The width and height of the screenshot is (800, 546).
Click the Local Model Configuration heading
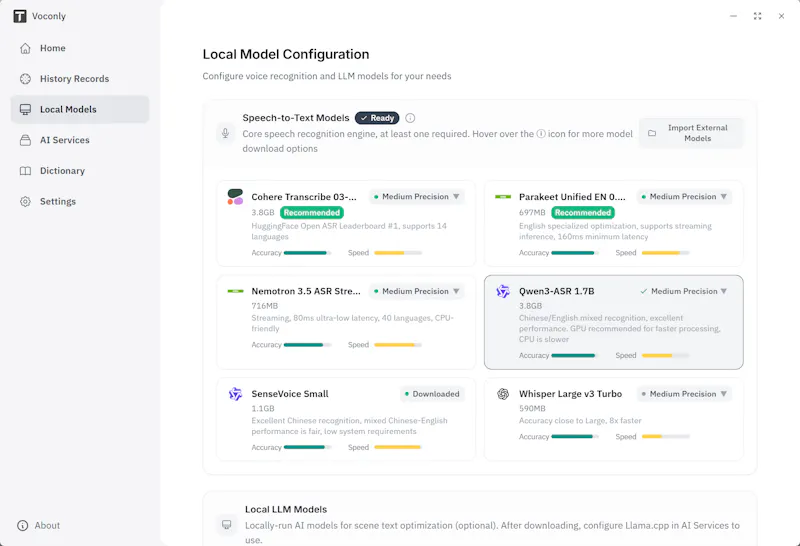pos(286,54)
